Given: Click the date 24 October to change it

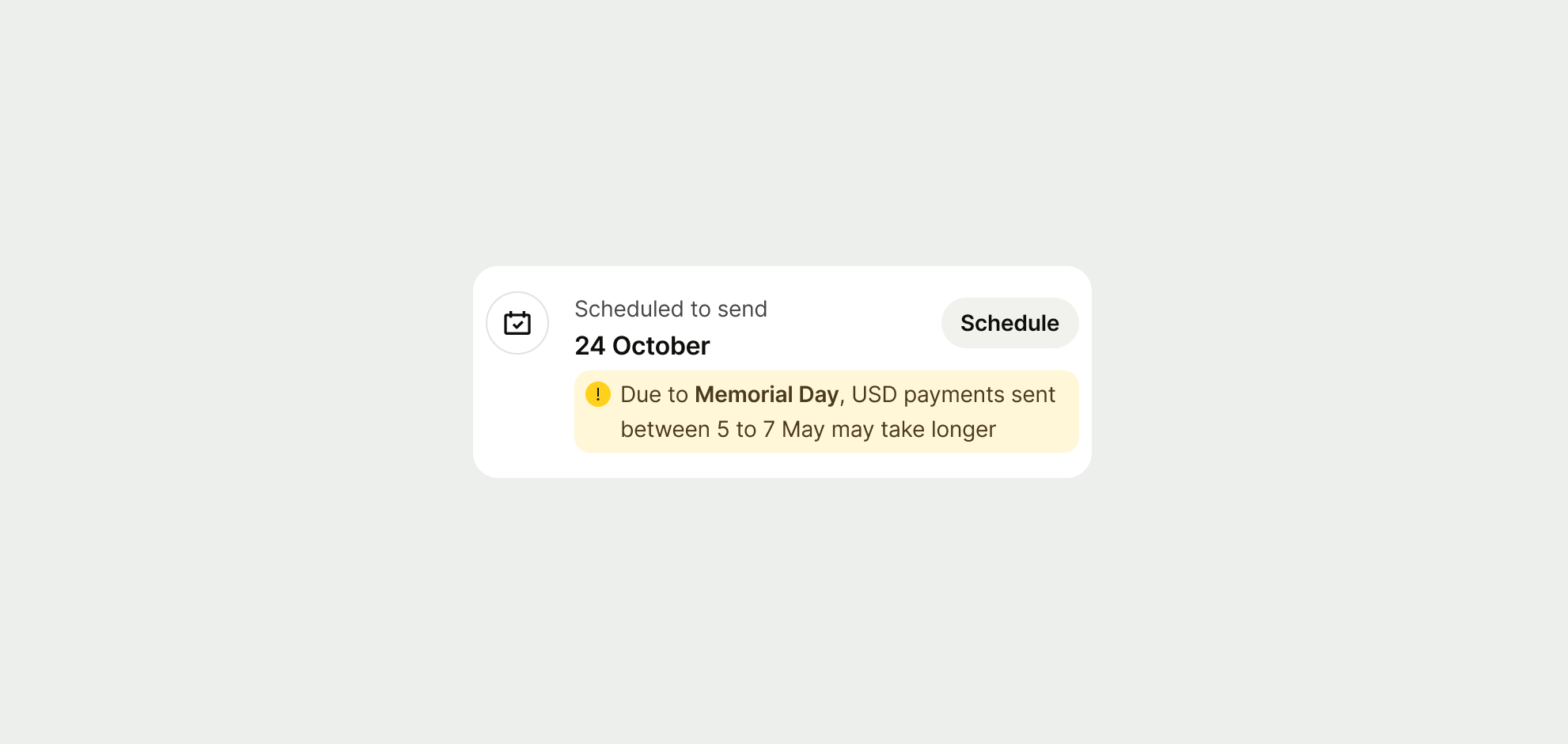Looking at the screenshot, I should pos(642,345).
